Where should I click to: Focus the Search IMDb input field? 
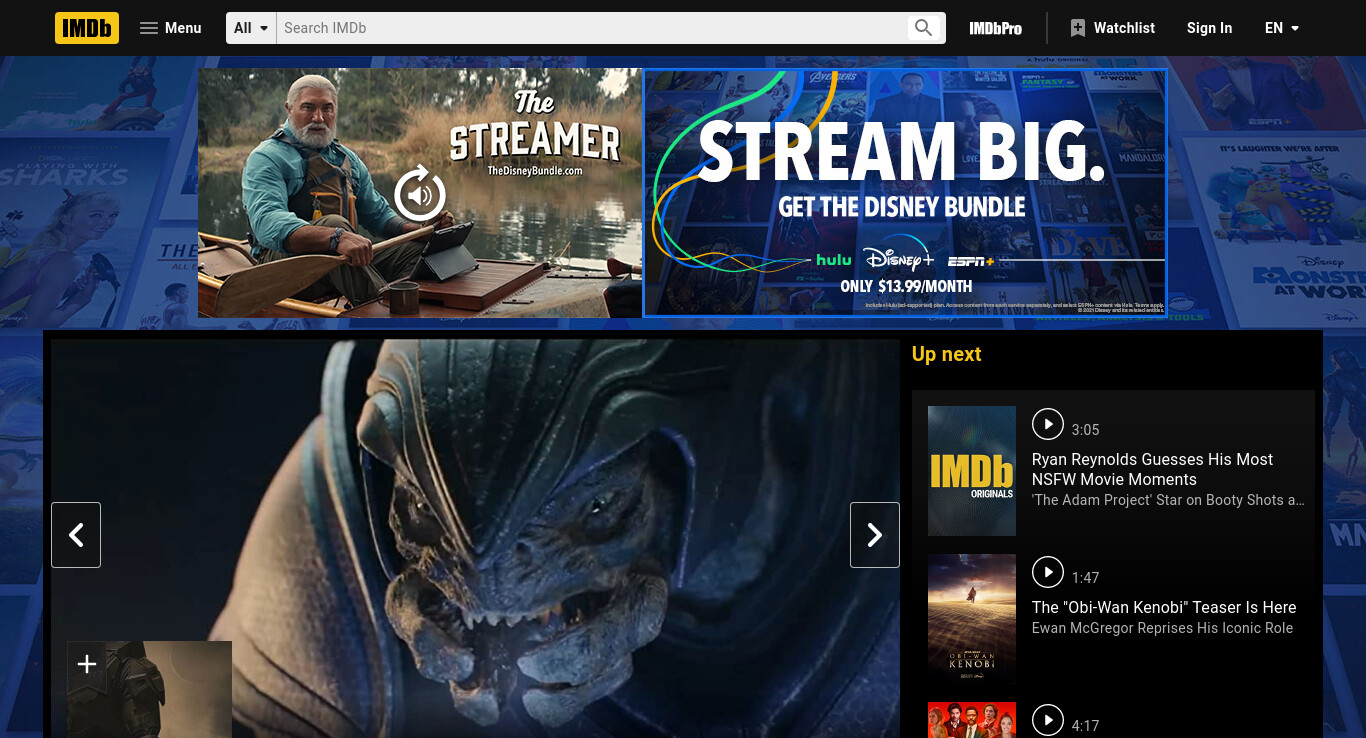[x=591, y=28]
